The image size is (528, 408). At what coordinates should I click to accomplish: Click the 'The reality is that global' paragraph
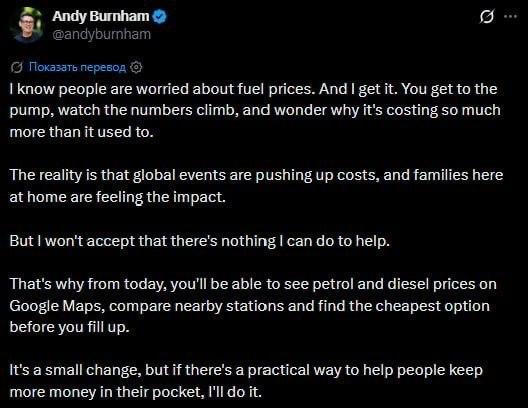pos(256,186)
